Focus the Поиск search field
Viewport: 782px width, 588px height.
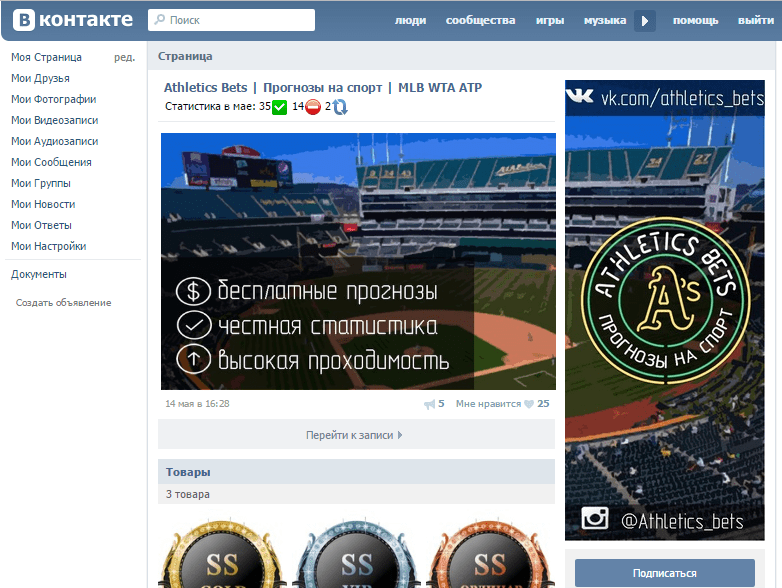click(231, 20)
